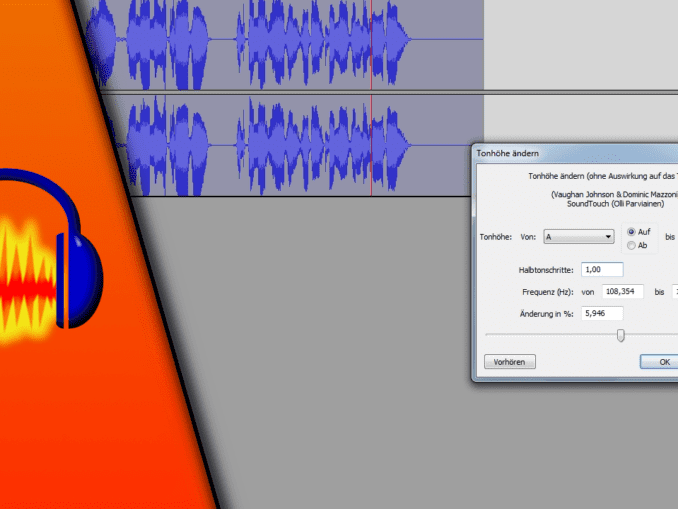Viewport: 678px width, 509px height.
Task: Select the 'Auf' radio button
Action: point(631,231)
